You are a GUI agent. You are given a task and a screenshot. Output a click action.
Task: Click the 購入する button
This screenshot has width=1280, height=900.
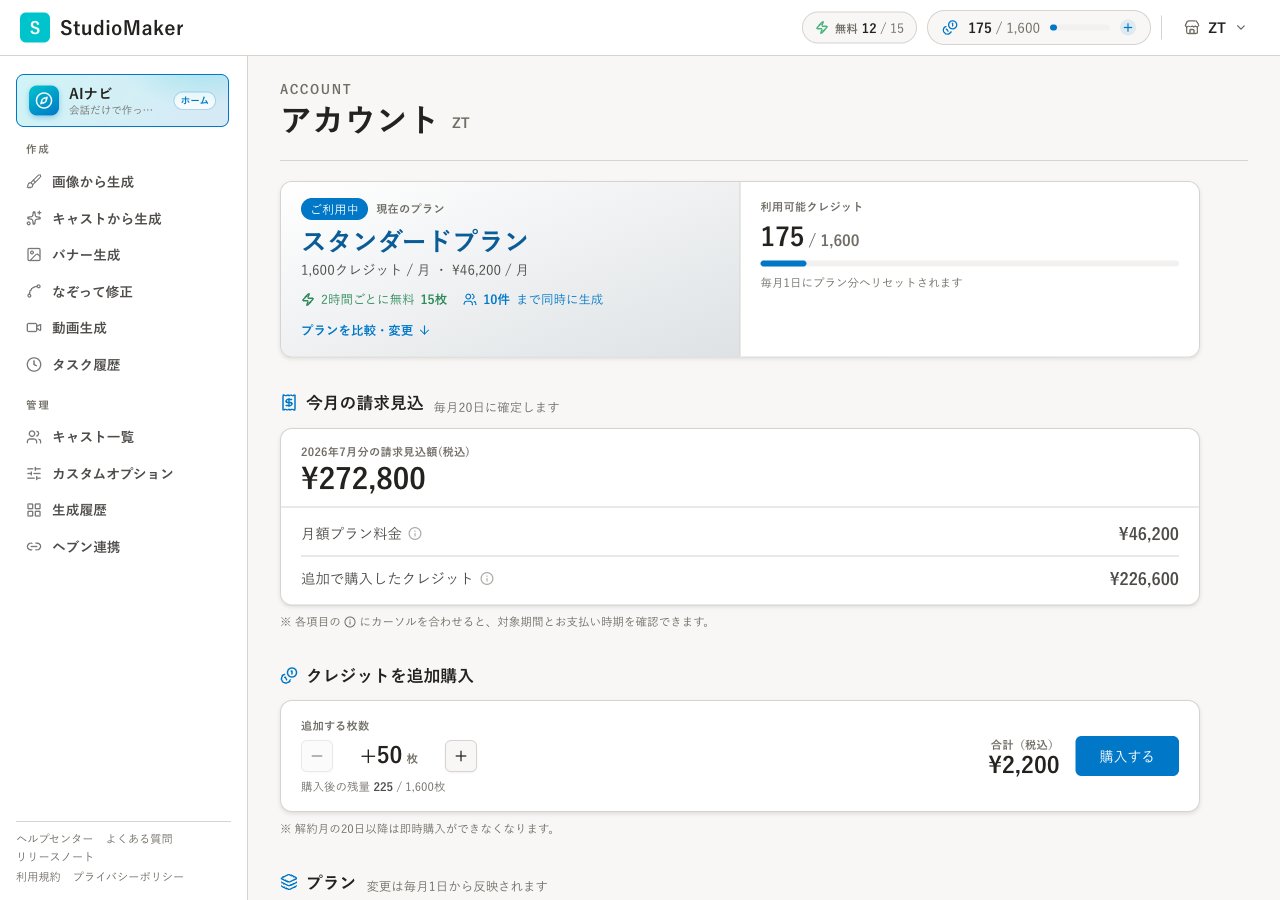(1127, 756)
